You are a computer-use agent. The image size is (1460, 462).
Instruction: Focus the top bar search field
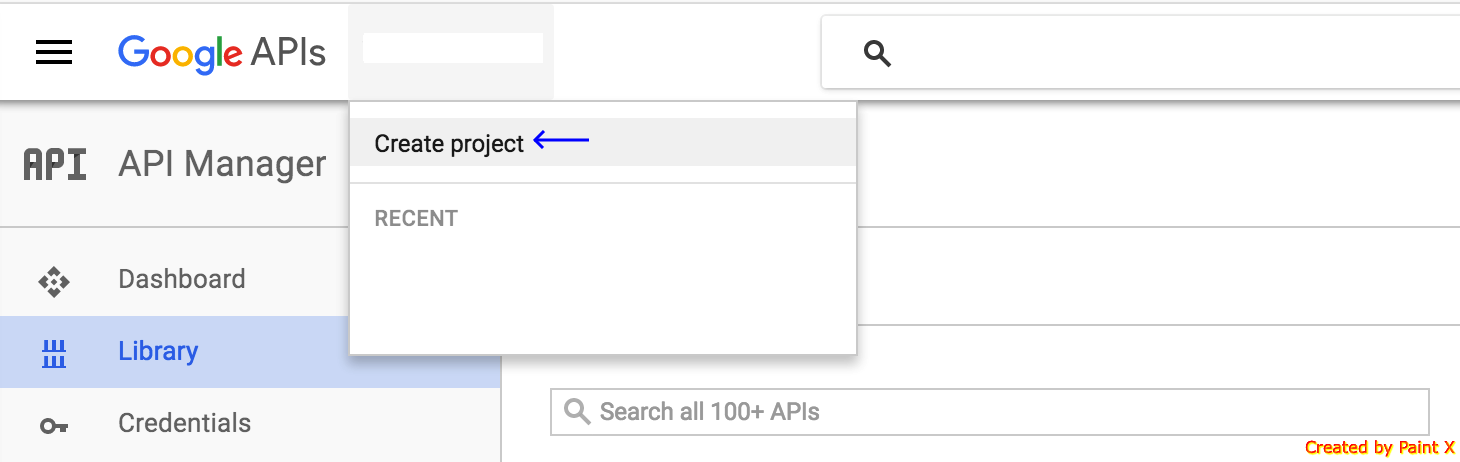(1140, 52)
